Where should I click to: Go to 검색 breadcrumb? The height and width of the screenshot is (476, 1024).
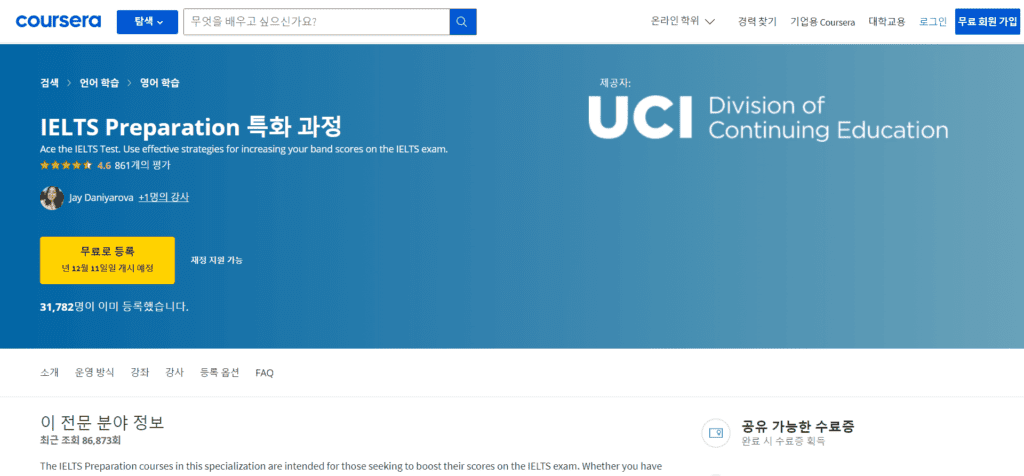pyautogui.click(x=49, y=83)
